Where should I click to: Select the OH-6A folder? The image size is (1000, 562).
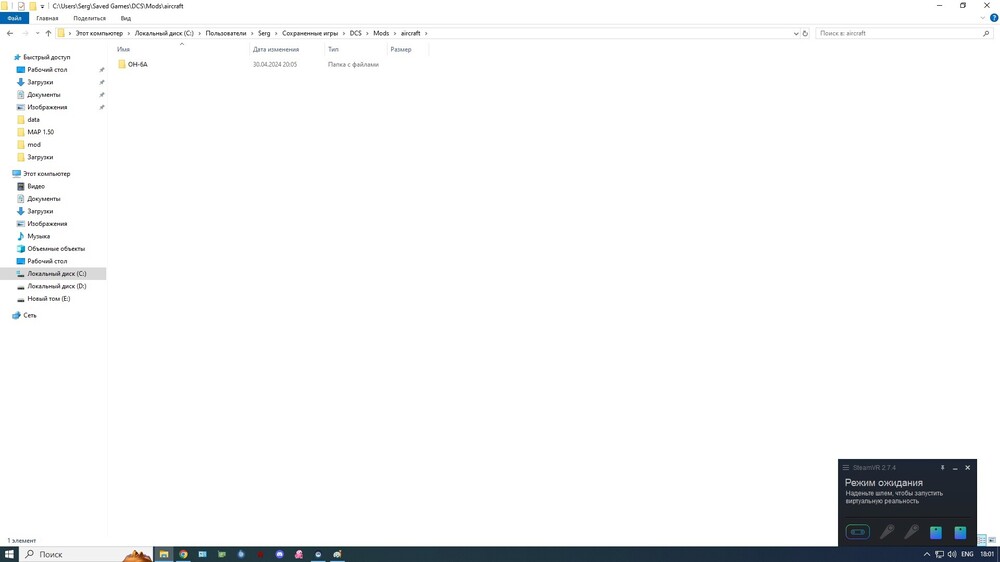tap(137, 64)
